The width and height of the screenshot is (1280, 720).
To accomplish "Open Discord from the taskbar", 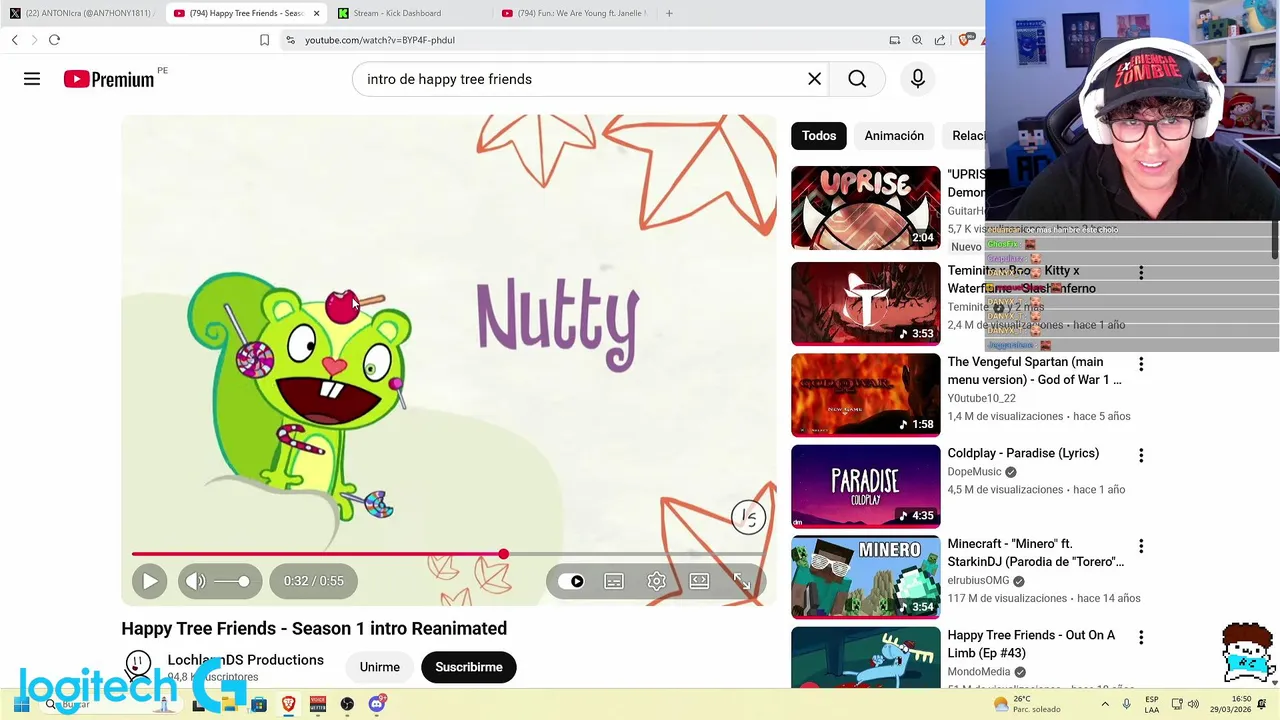I will pos(377,705).
